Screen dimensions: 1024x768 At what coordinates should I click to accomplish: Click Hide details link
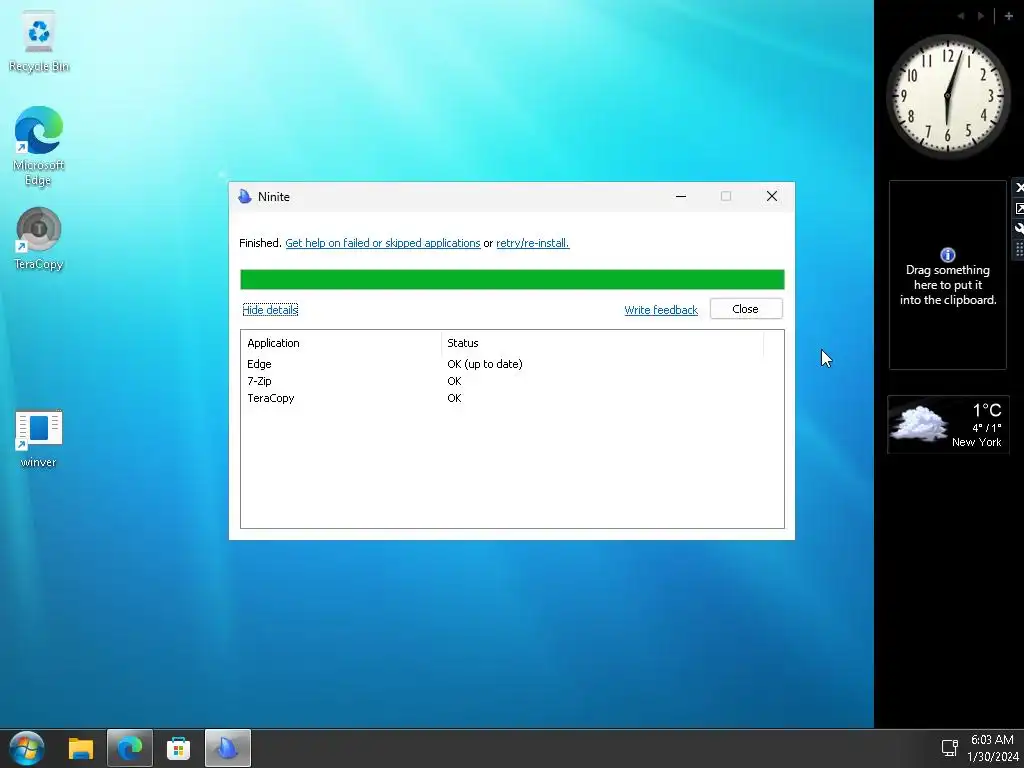coord(270,310)
